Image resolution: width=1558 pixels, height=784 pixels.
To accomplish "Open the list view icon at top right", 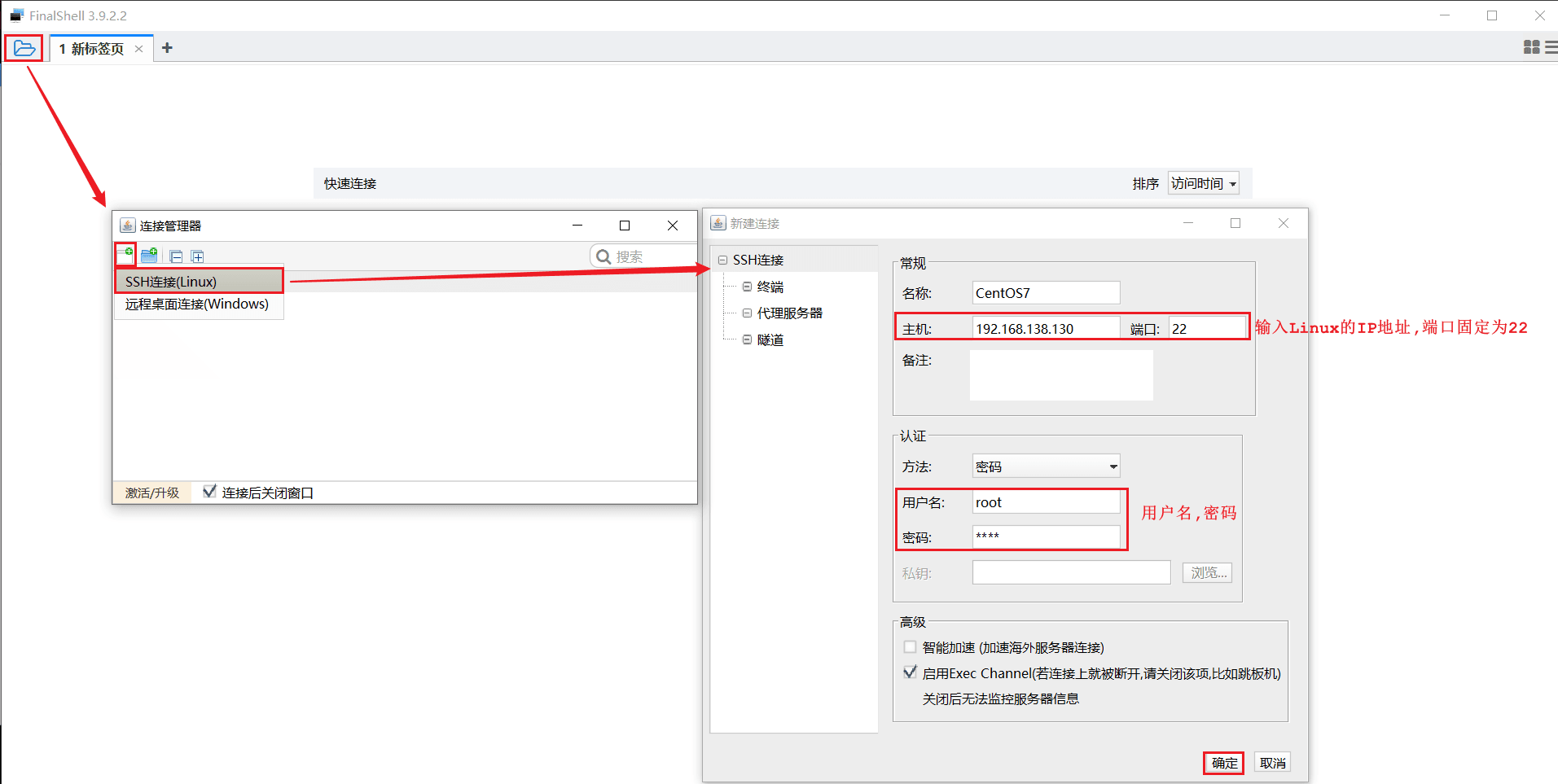I will point(1551,47).
